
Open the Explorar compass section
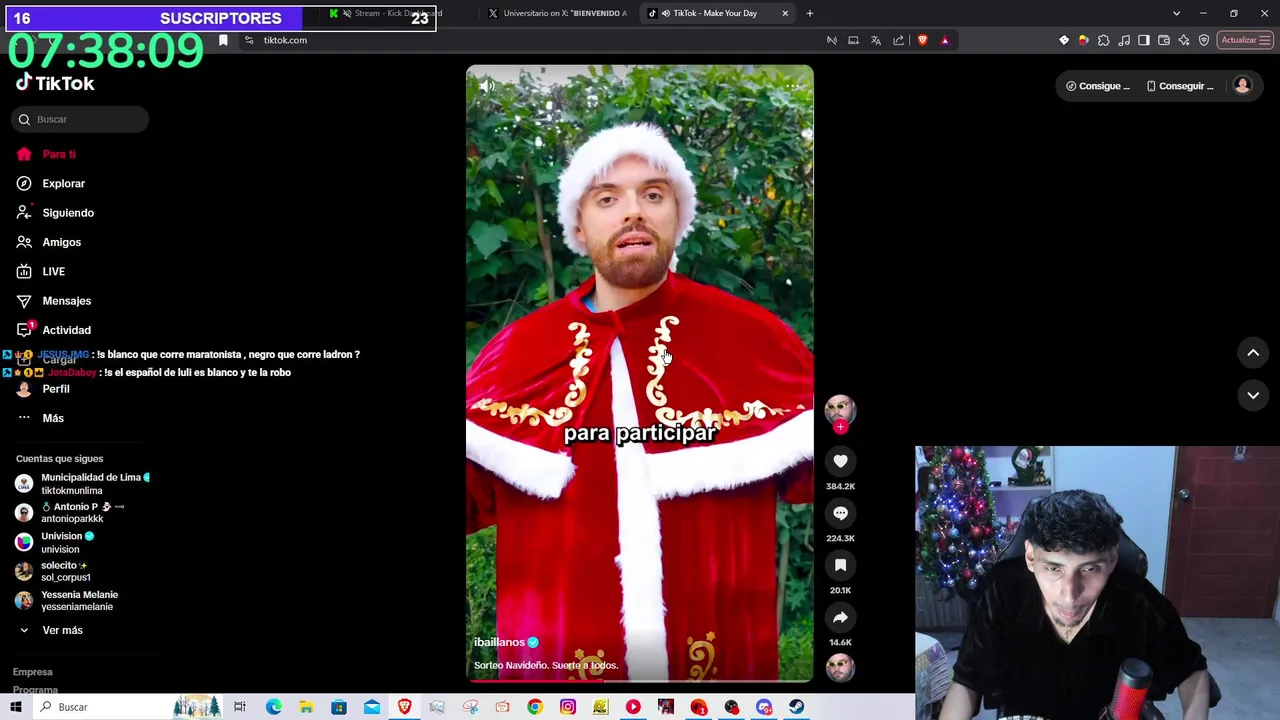51,184
